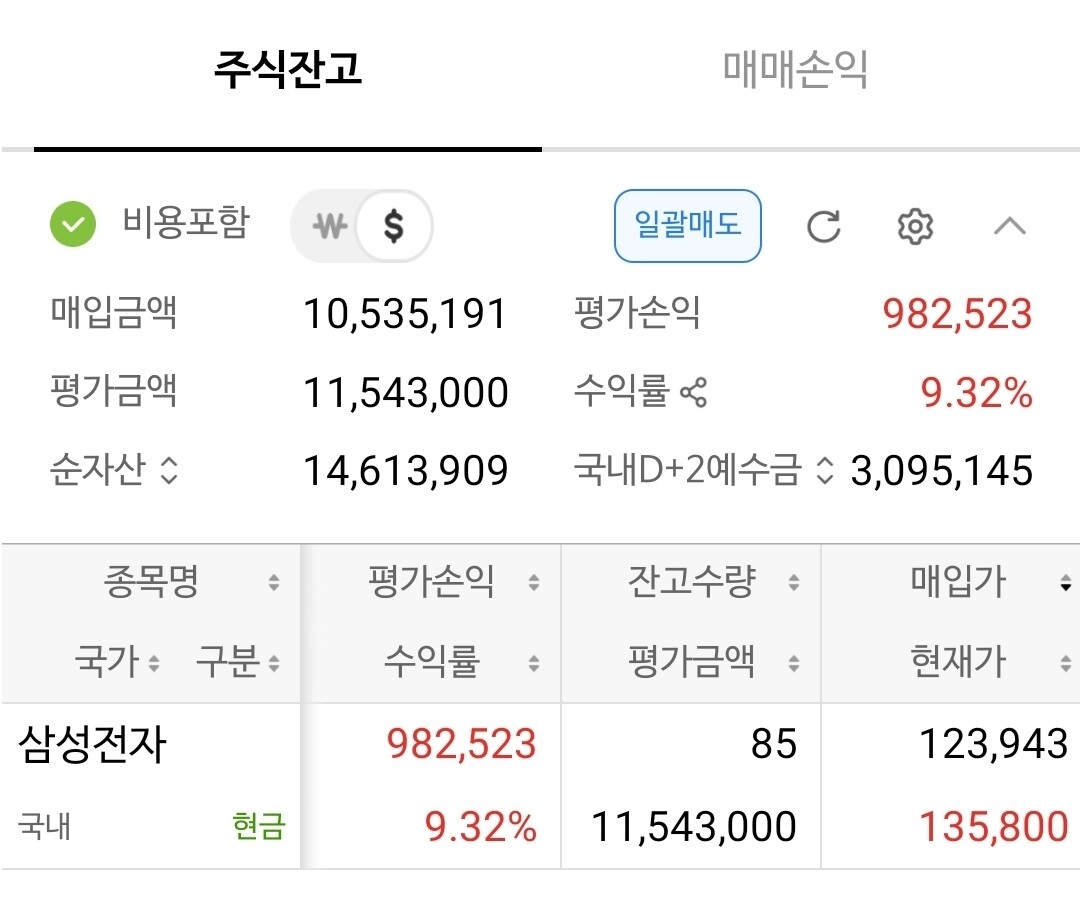1080x900 pixels.
Task: Sort by 잔고수량 column arrows
Action: tap(793, 583)
